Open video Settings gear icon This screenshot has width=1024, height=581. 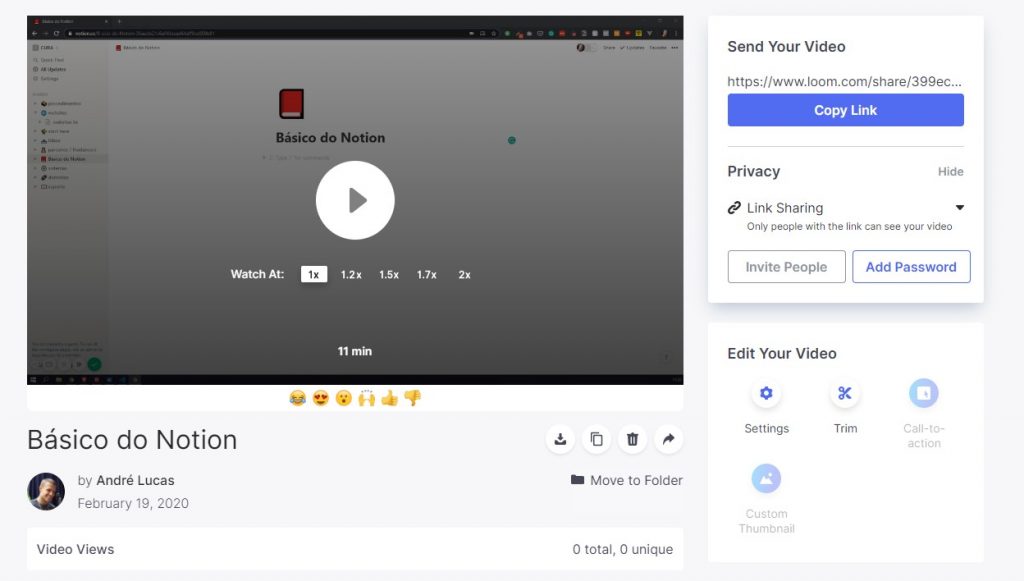766,393
